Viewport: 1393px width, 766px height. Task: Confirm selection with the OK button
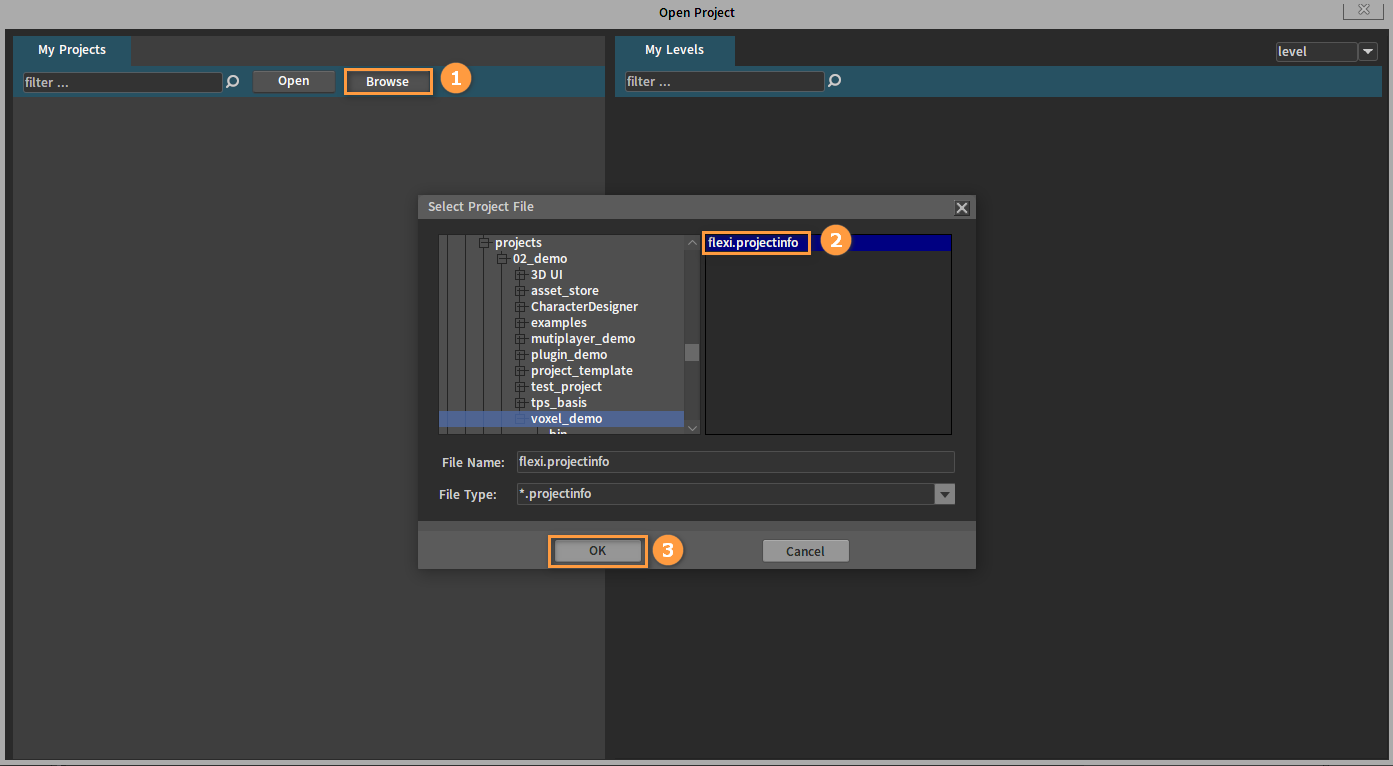(x=597, y=551)
